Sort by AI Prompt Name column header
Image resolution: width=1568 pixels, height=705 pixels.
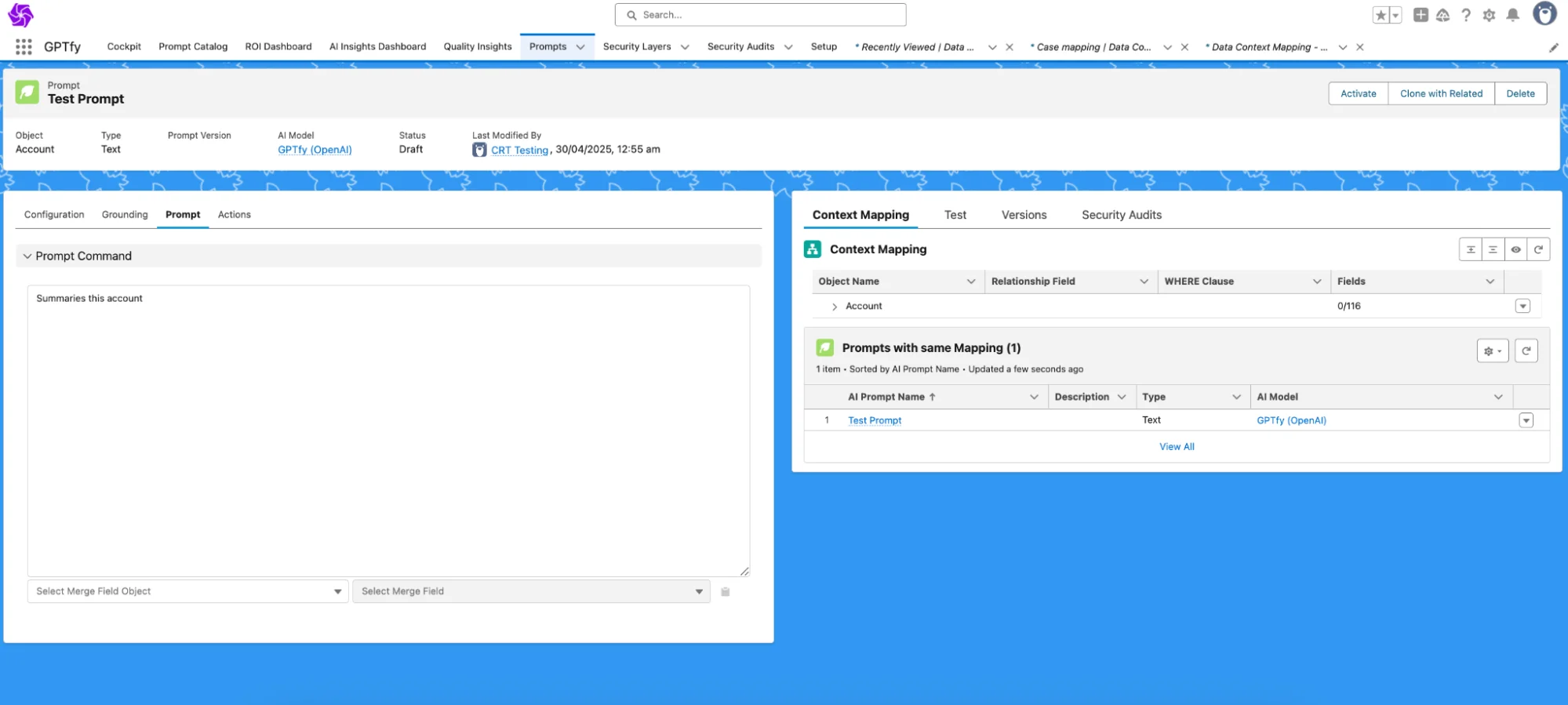coord(892,397)
